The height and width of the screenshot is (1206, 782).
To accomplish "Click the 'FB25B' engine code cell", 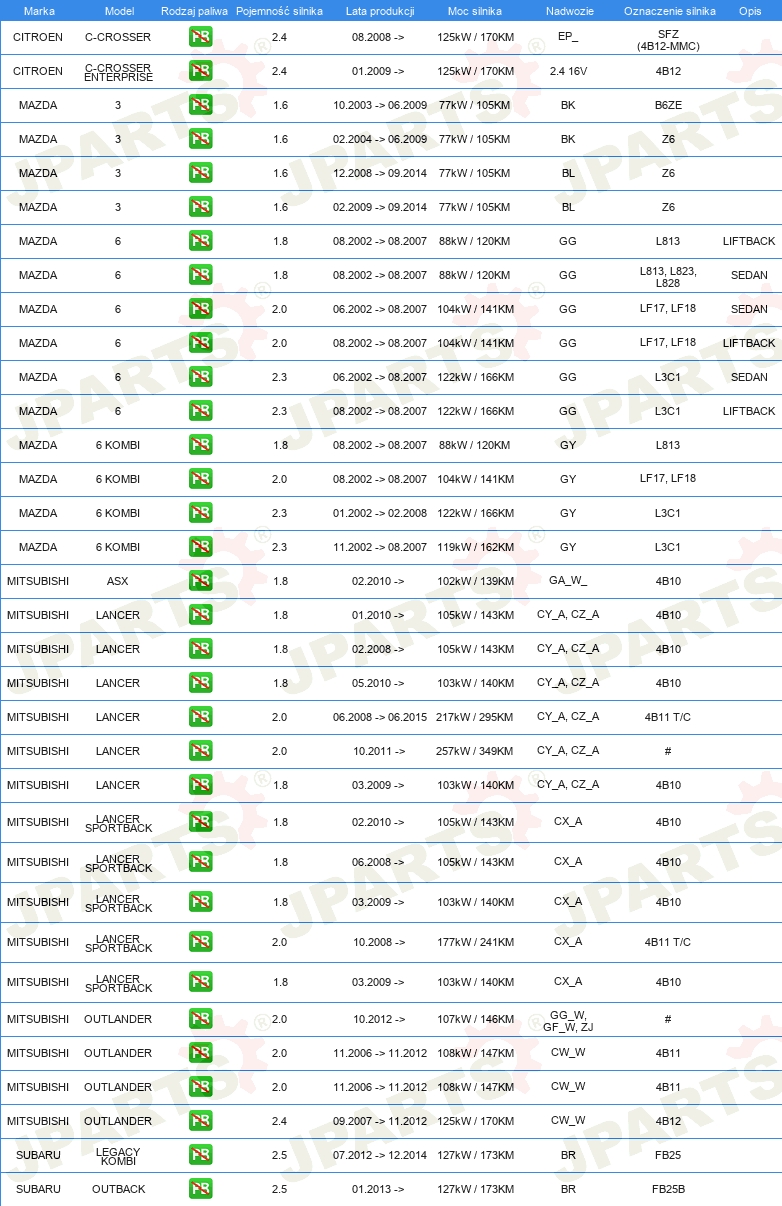I will click(x=668, y=1190).
